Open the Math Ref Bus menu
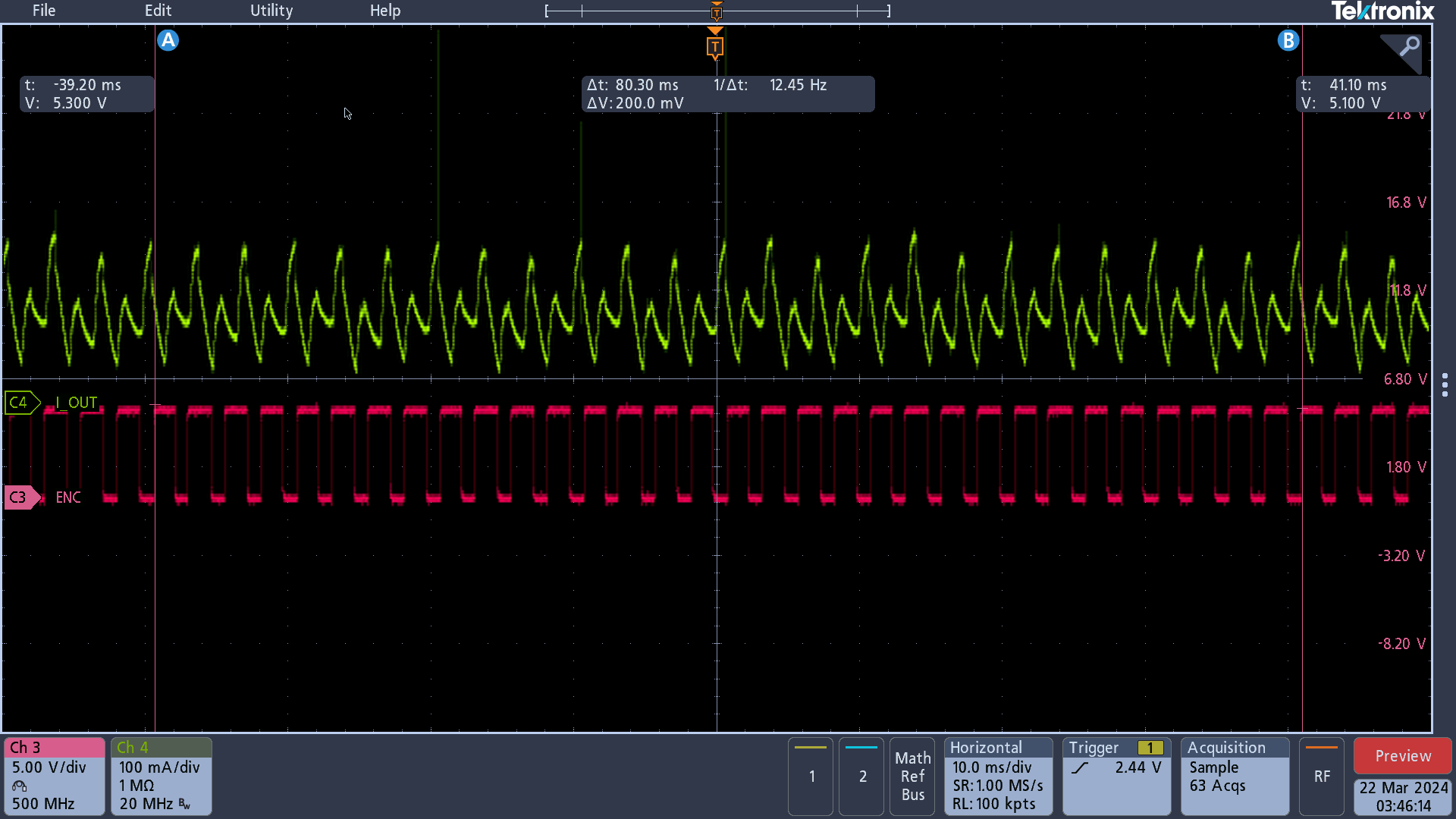 (x=912, y=776)
